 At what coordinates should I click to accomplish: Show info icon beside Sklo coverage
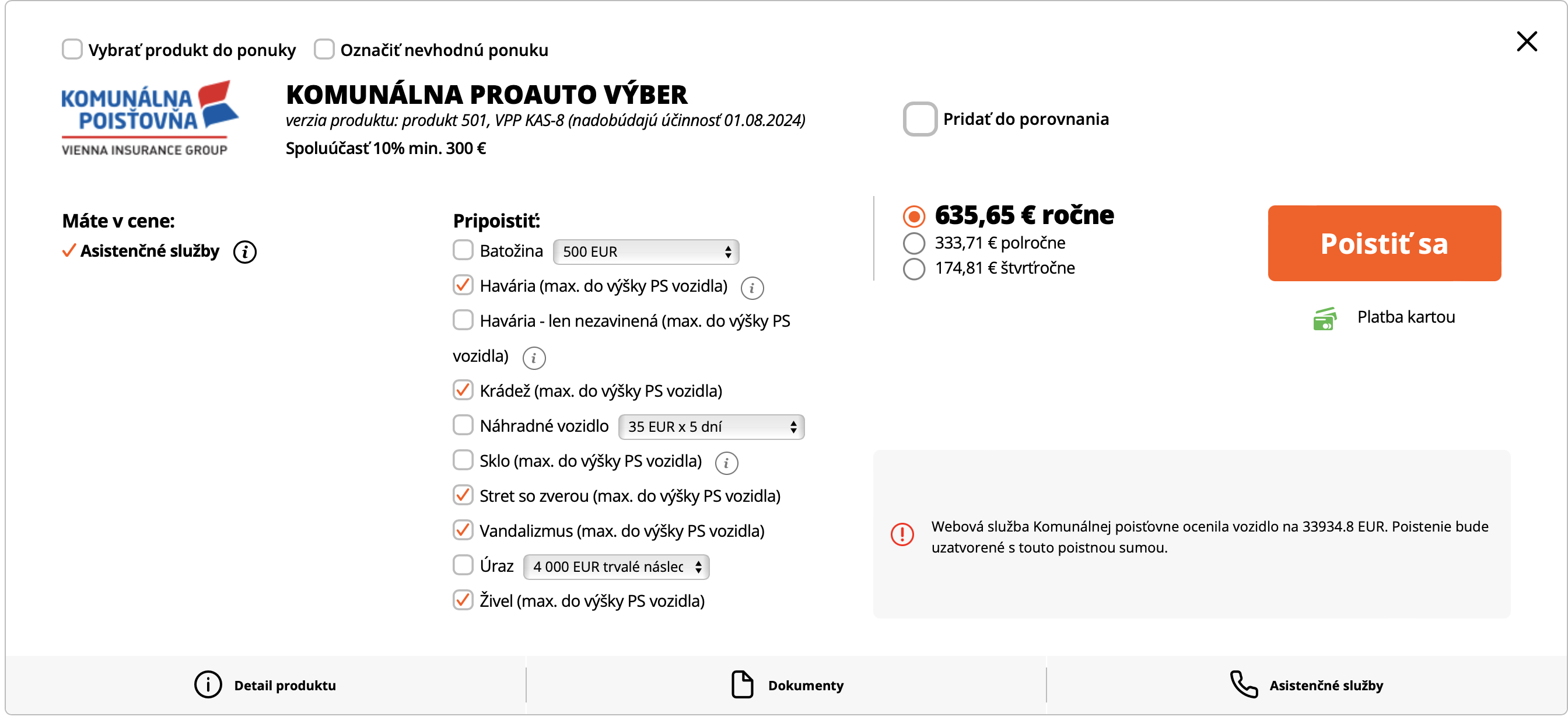[x=726, y=463]
